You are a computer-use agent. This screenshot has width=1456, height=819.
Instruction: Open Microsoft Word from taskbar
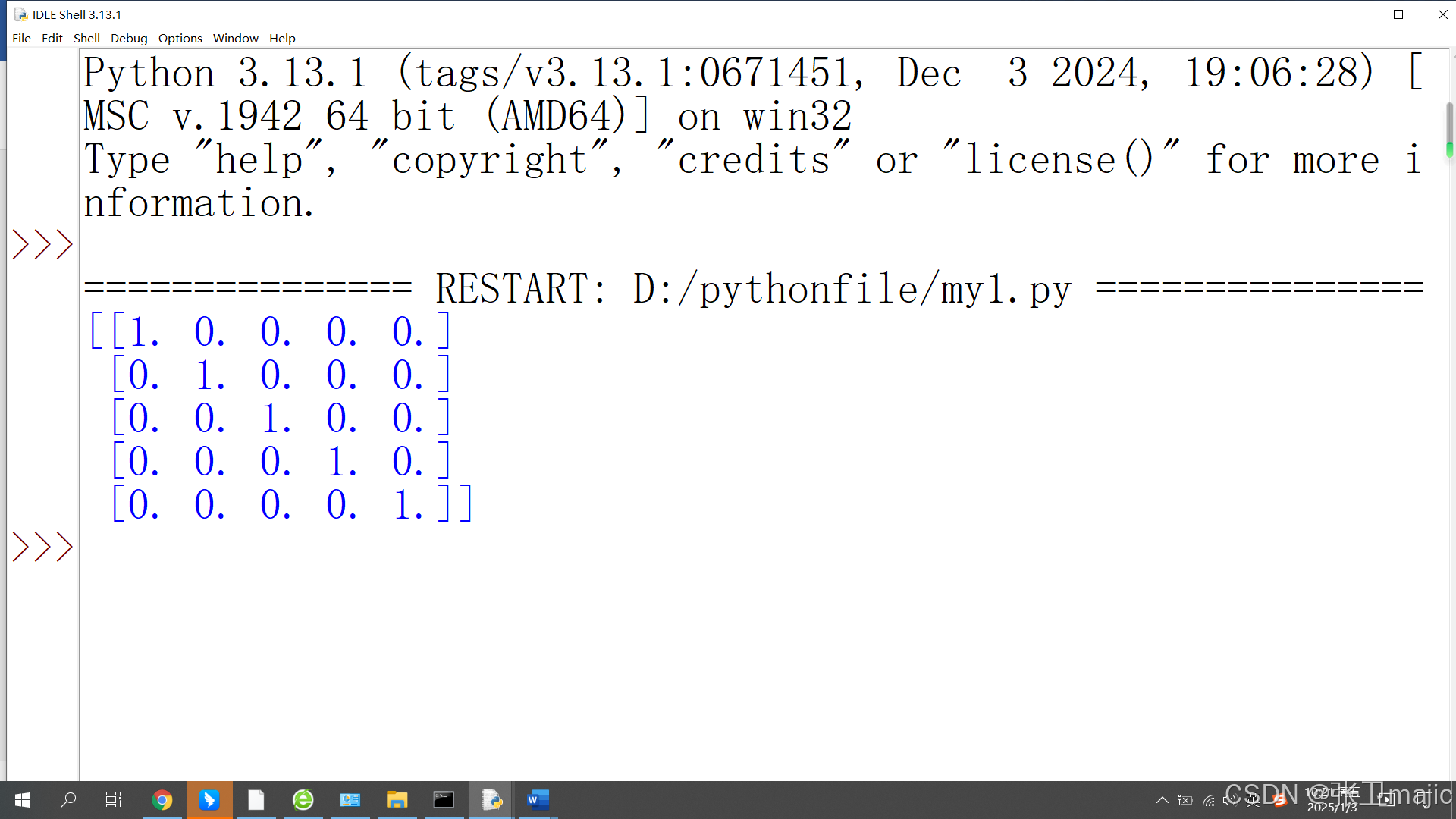tap(538, 799)
